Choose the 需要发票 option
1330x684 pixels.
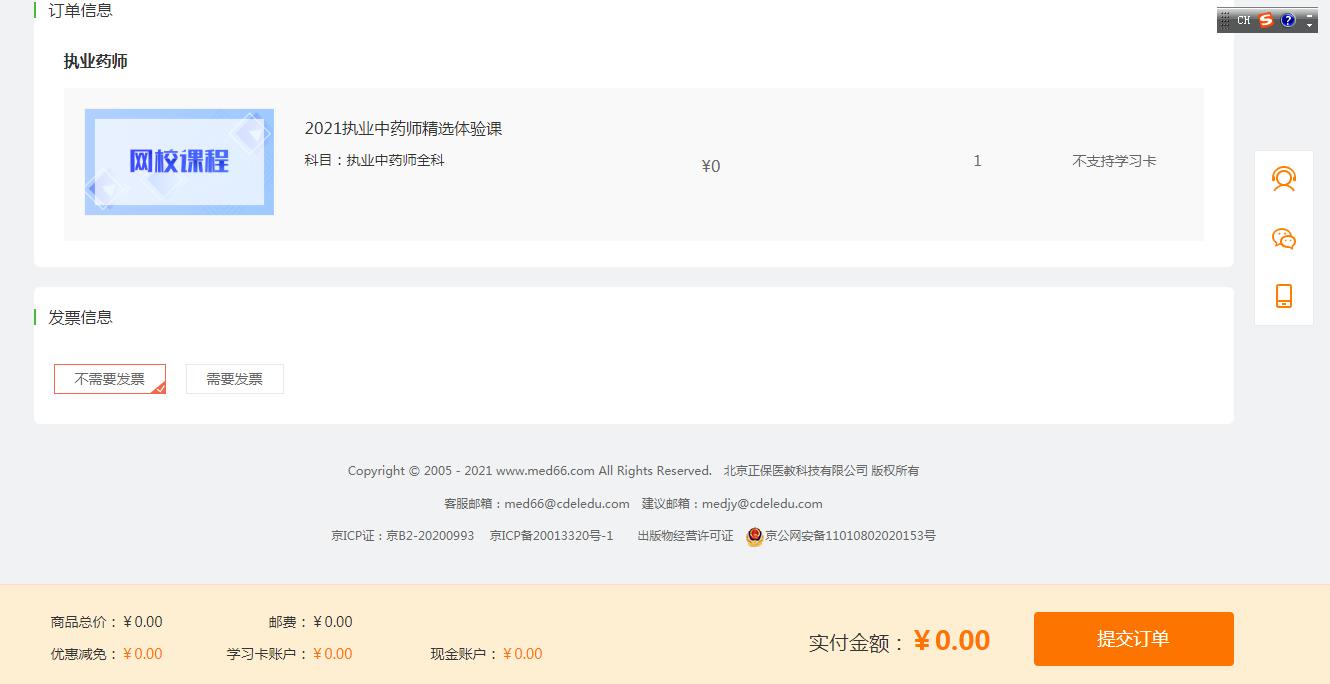pyautogui.click(x=235, y=379)
